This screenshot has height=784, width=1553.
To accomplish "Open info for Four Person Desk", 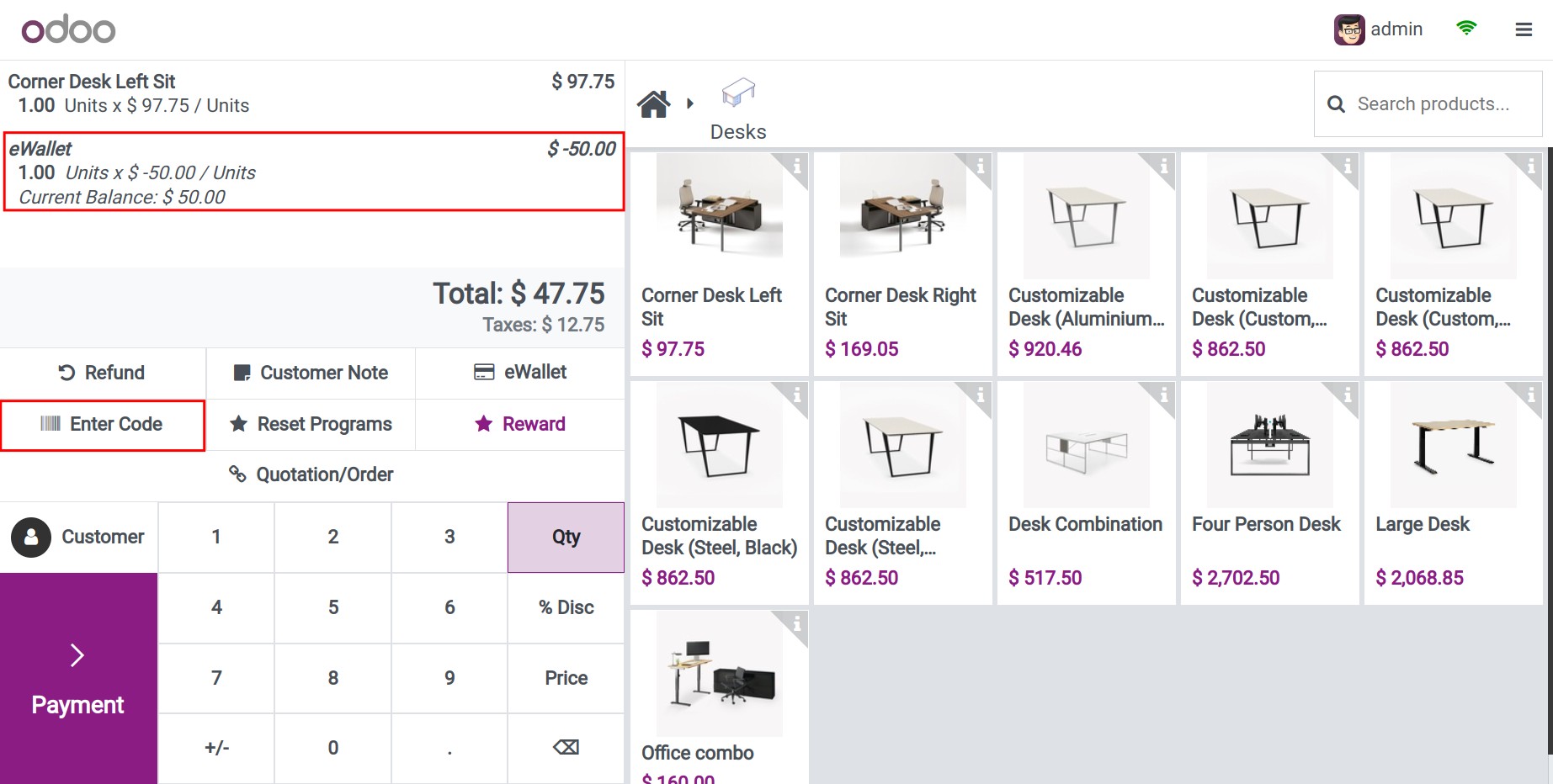I will click(1347, 394).
